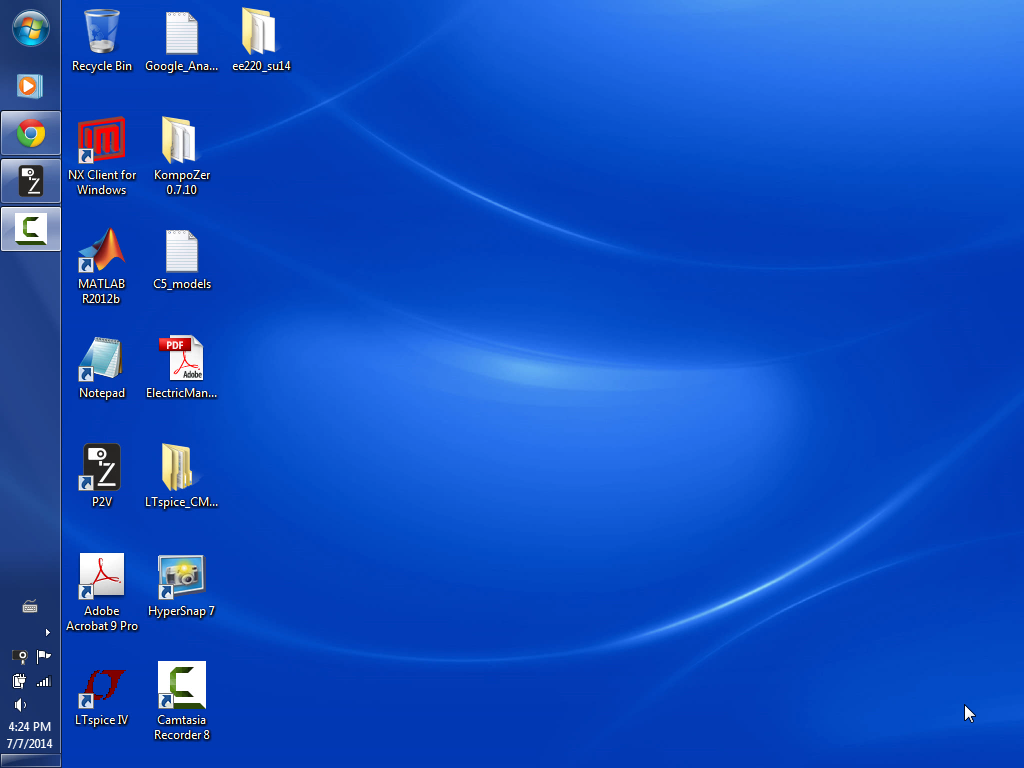1024x768 pixels.
Task: Switch to Google Chrome in taskbar
Action: [31, 133]
